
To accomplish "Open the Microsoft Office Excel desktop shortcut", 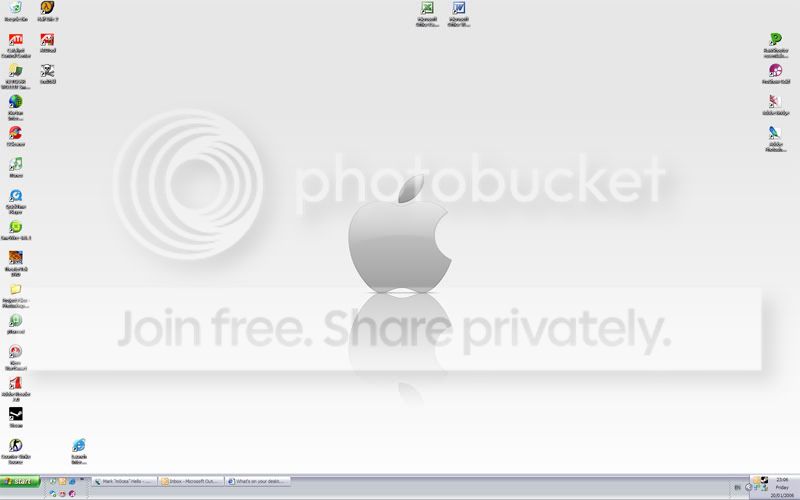I will pos(428,10).
